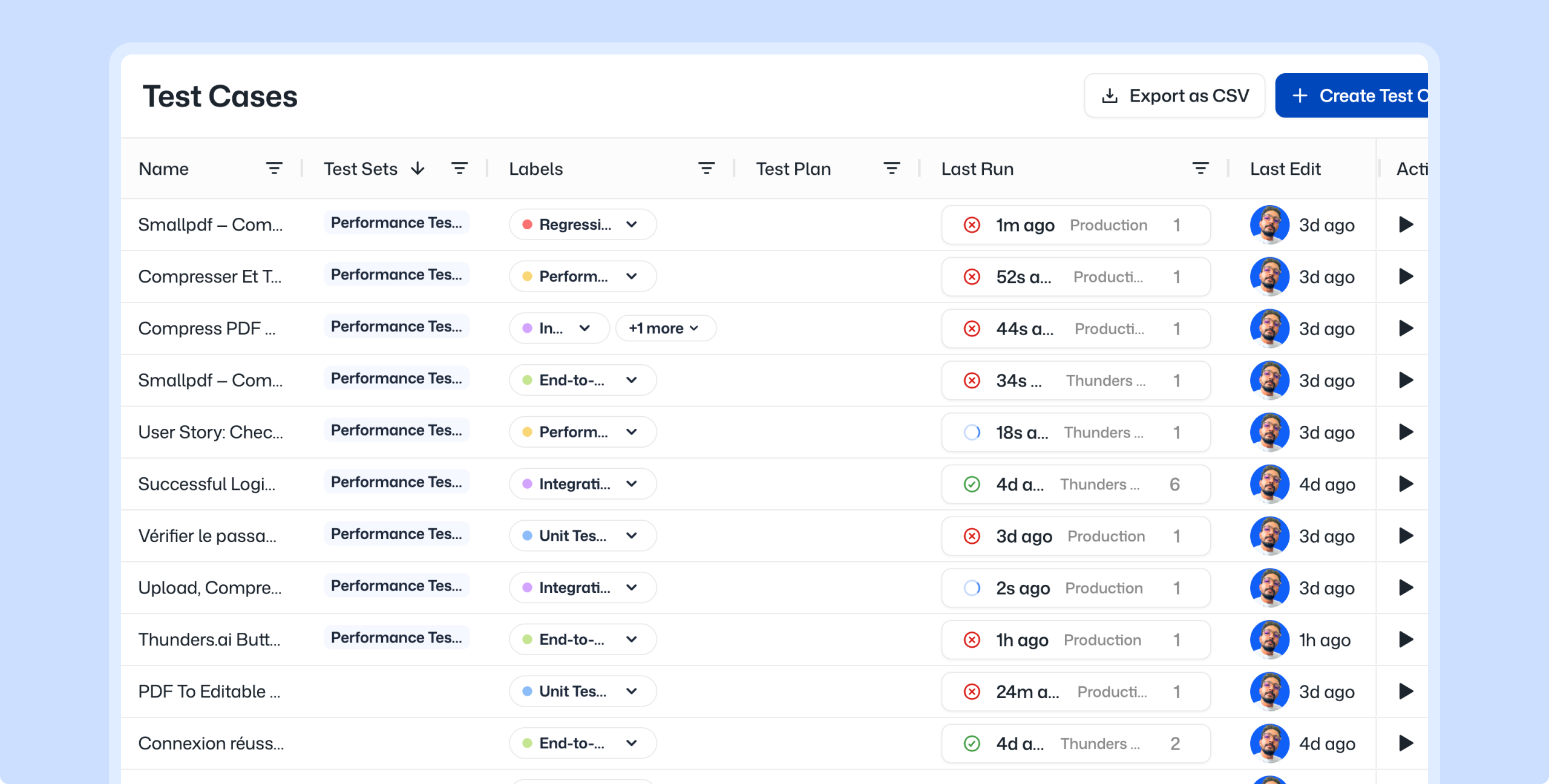Click the Last Run column header label

pyautogui.click(x=977, y=169)
